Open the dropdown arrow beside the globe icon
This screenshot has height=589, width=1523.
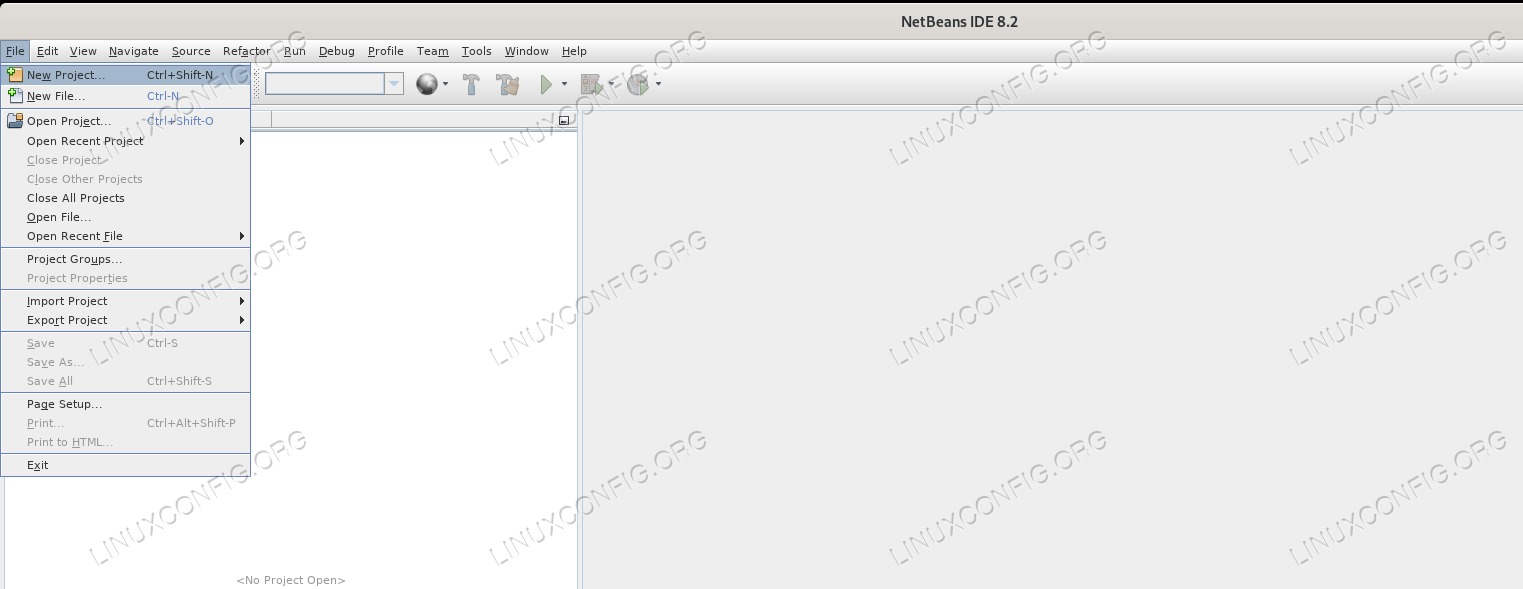(445, 84)
